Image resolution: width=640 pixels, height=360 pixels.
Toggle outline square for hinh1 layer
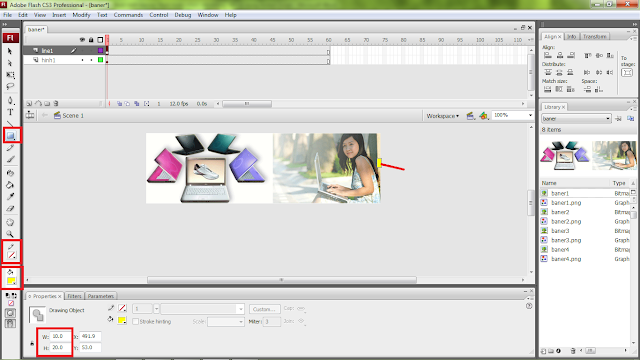[x=100, y=60]
